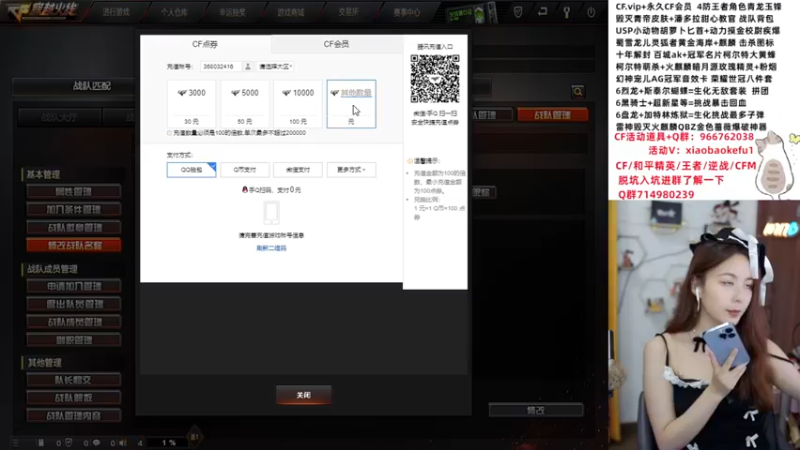Click the 刷新二维码 refresh link
This screenshot has width=800, height=450.
click(x=271, y=248)
